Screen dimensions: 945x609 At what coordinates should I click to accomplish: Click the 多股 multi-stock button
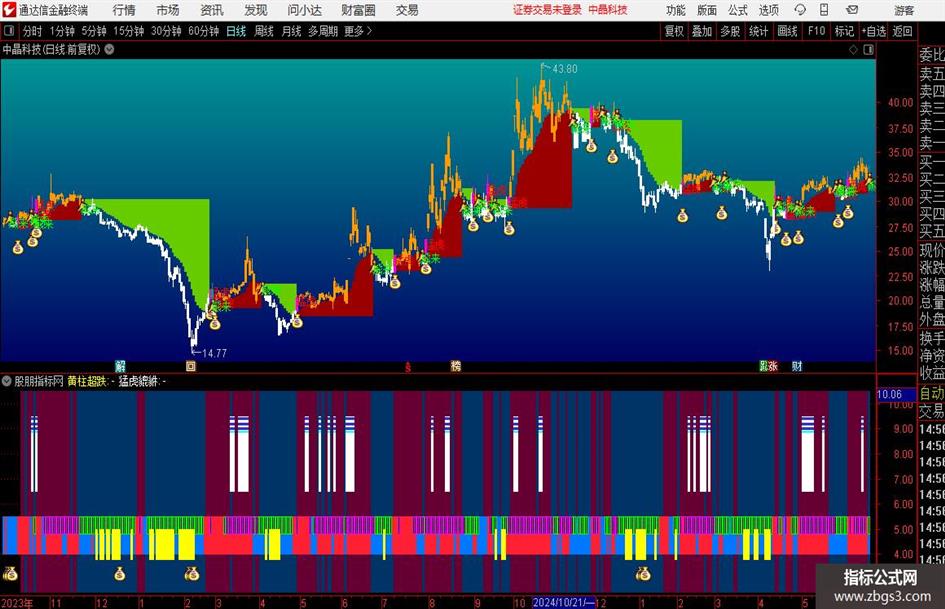730,31
